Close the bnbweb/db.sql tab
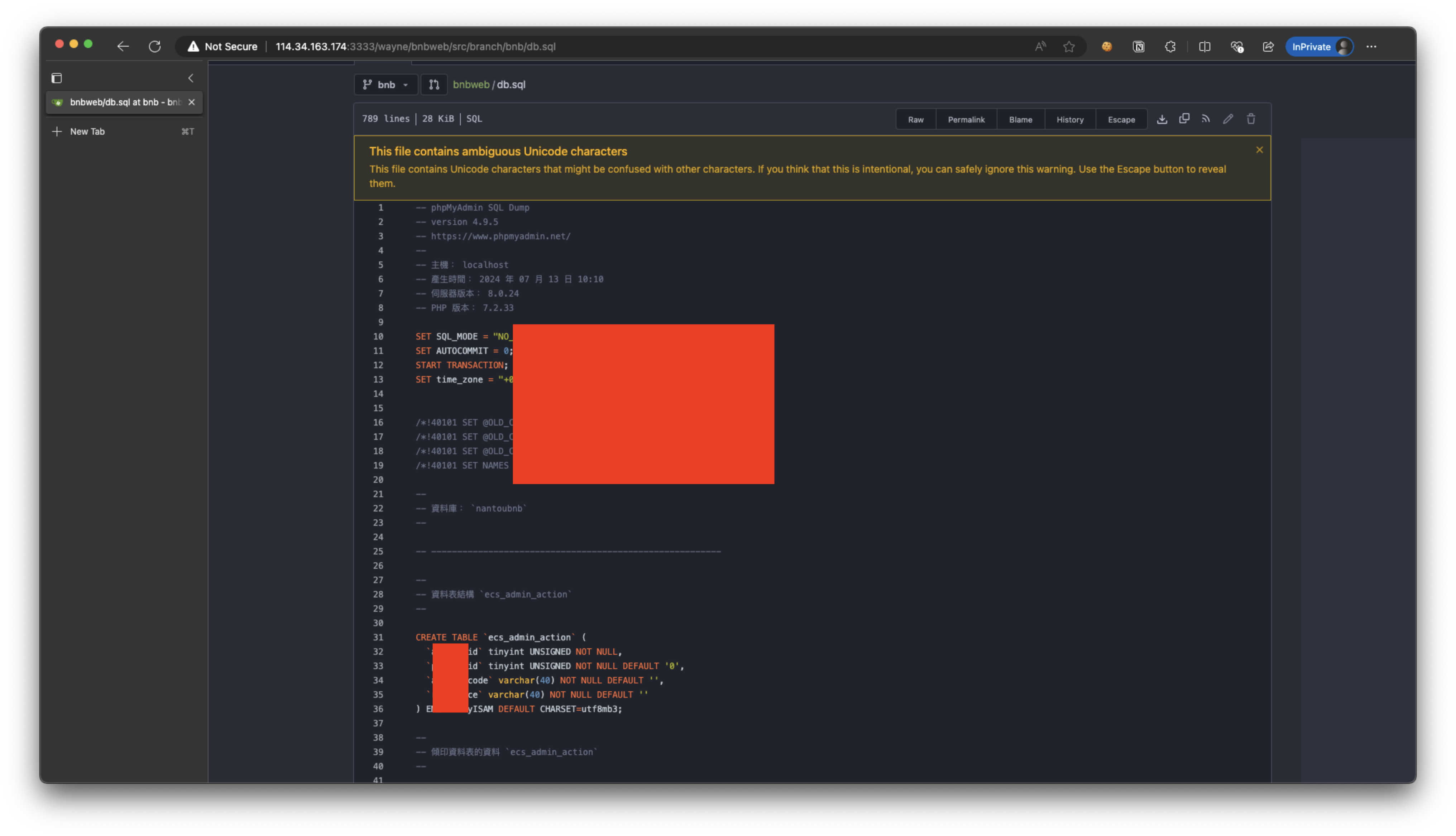The width and height of the screenshot is (1456, 836). 192,102
